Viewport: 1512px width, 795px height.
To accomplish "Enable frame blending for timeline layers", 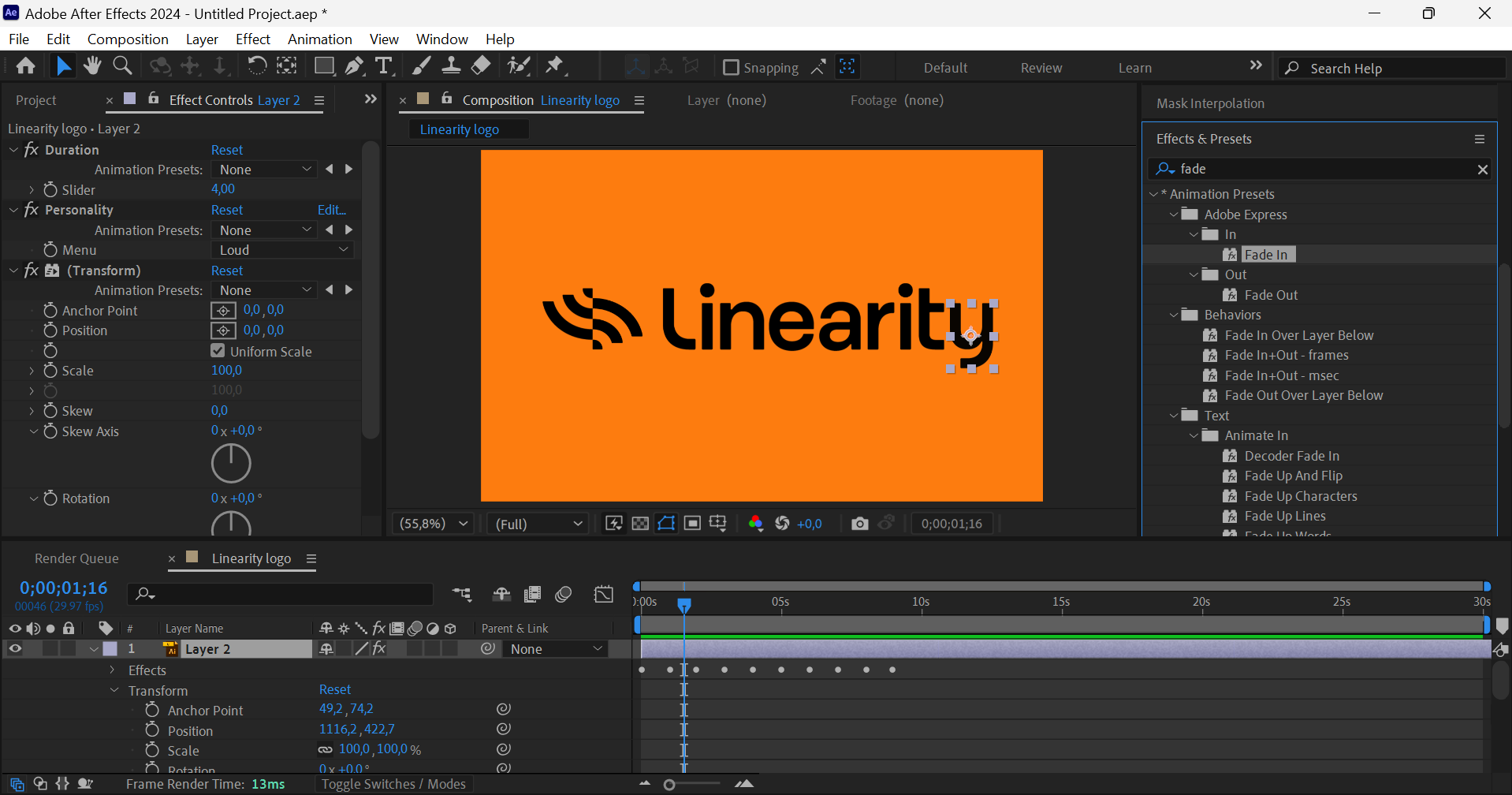I will coord(533,595).
